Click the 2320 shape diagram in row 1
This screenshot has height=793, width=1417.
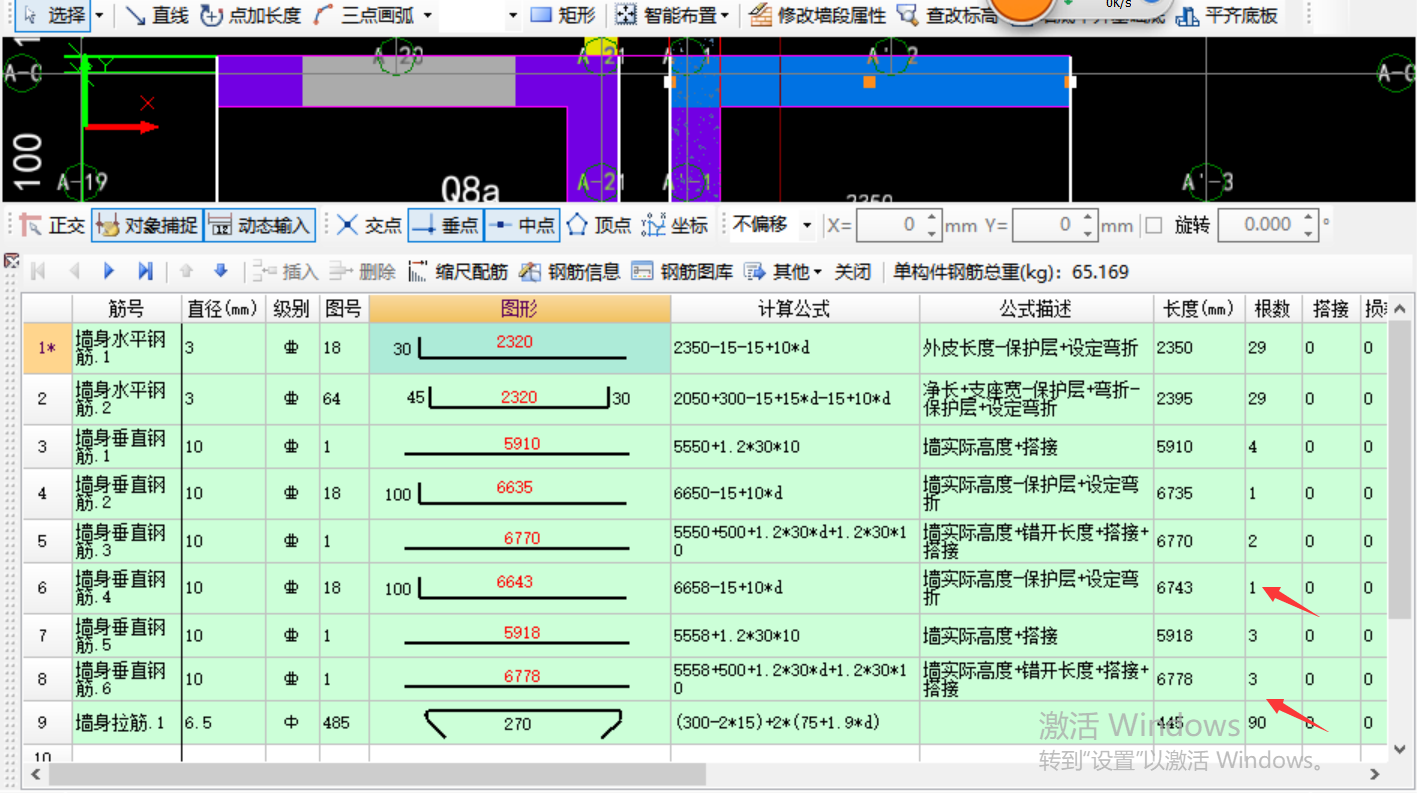[519, 348]
